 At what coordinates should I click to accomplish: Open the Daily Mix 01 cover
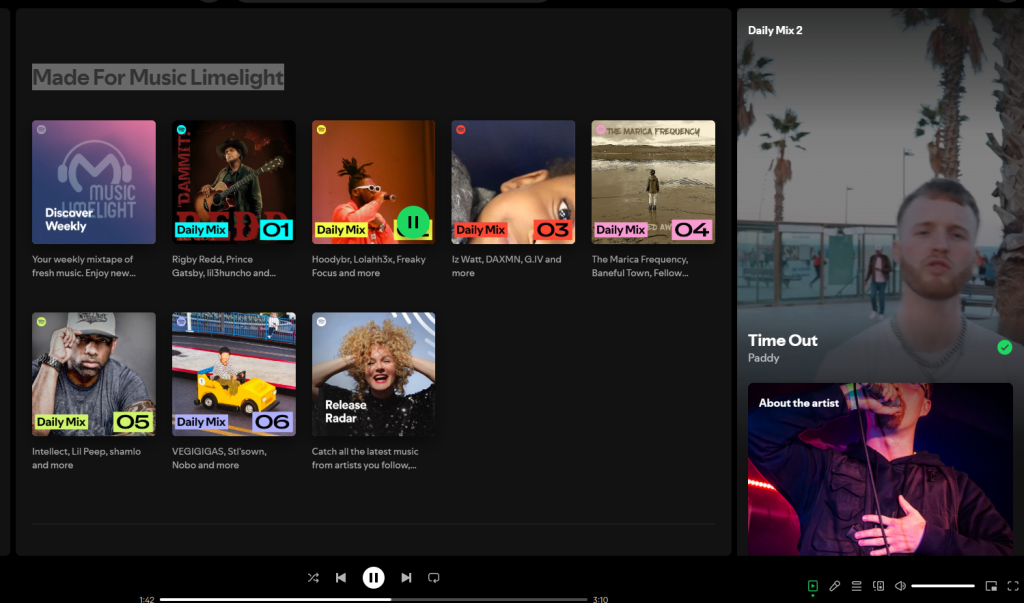(234, 182)
